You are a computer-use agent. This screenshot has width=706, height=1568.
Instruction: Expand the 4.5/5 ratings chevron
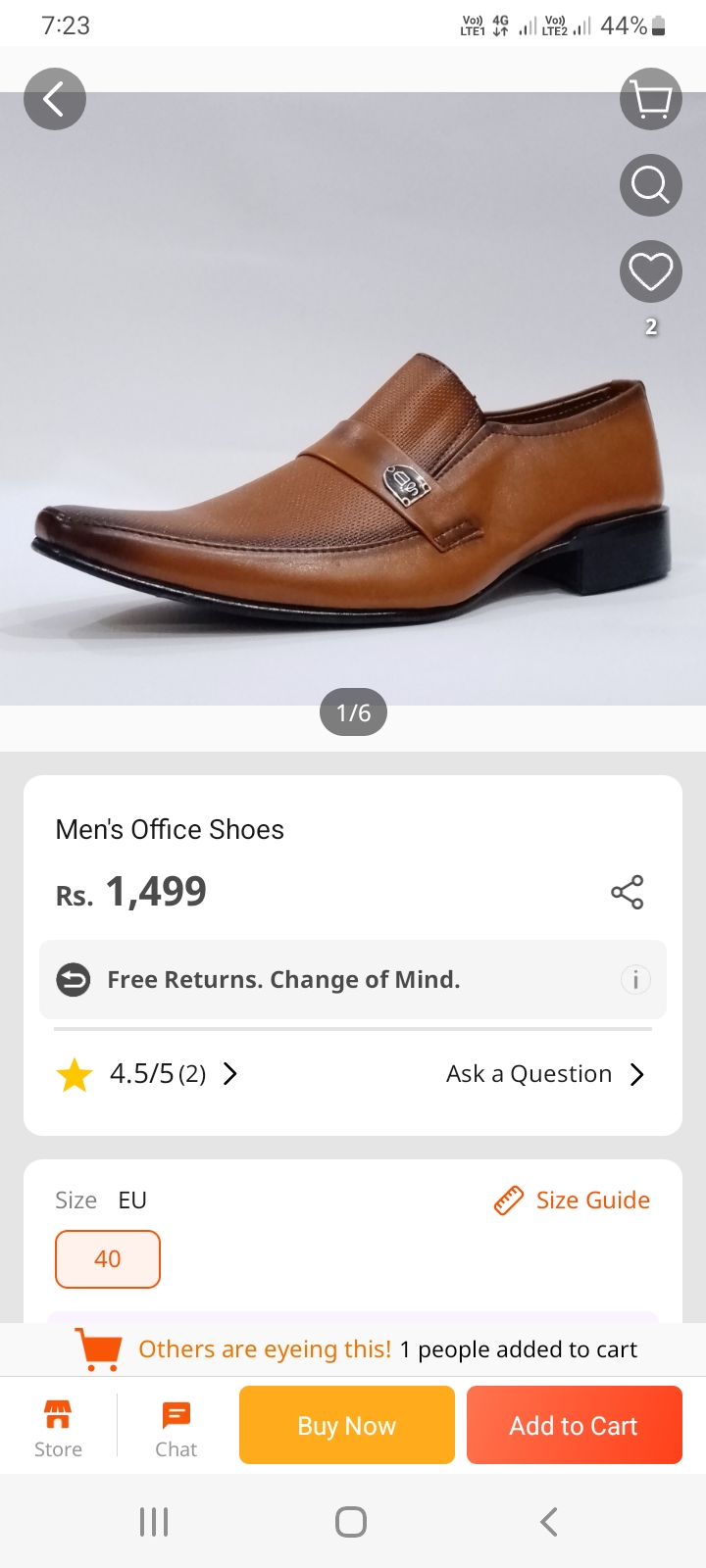(x=230, y=1074)
